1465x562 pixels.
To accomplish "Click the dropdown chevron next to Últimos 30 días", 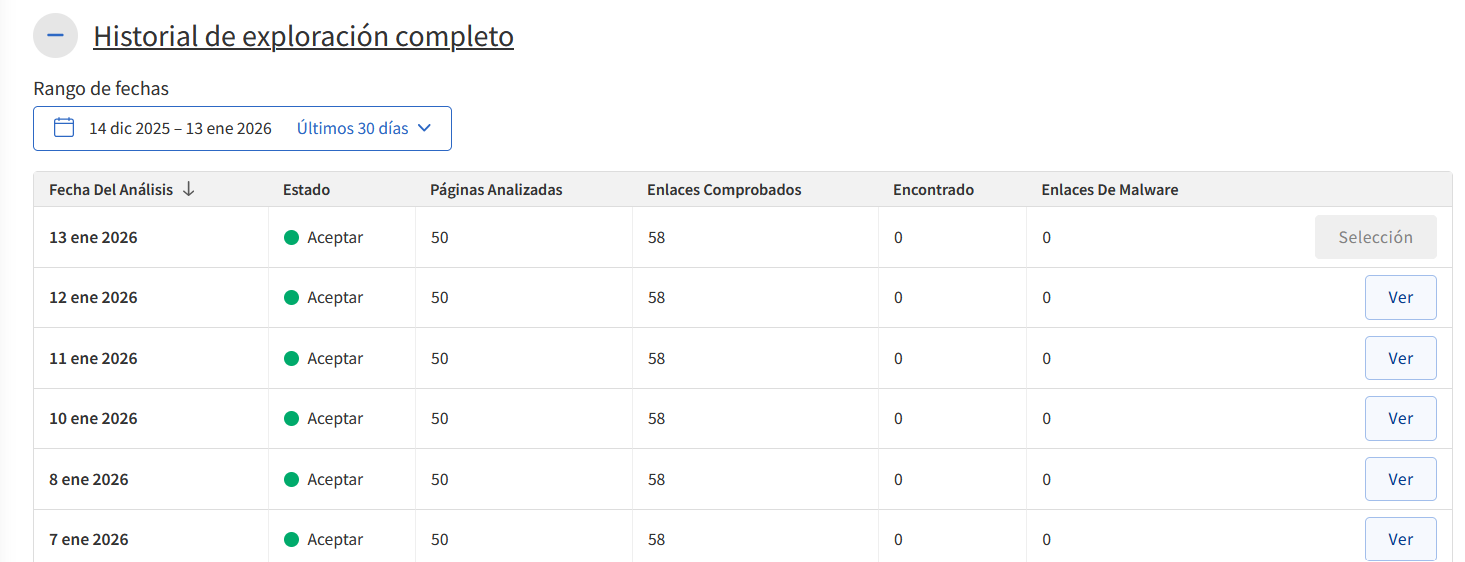I will 424,128.
